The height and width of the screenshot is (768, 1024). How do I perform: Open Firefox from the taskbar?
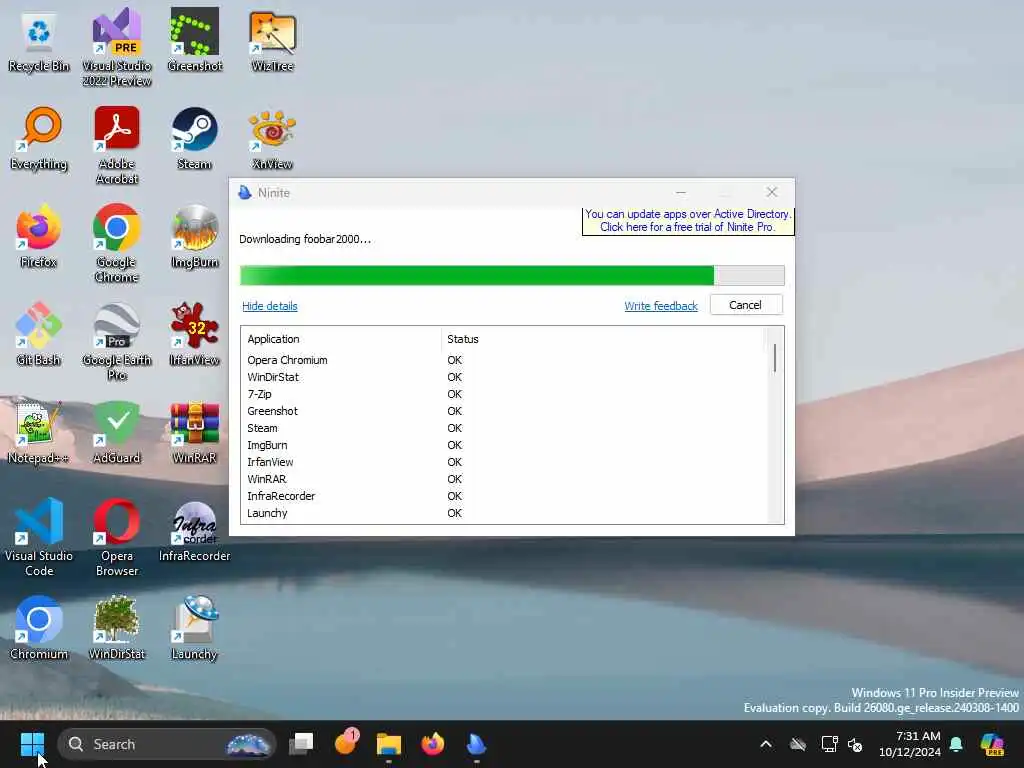point(432,744)
